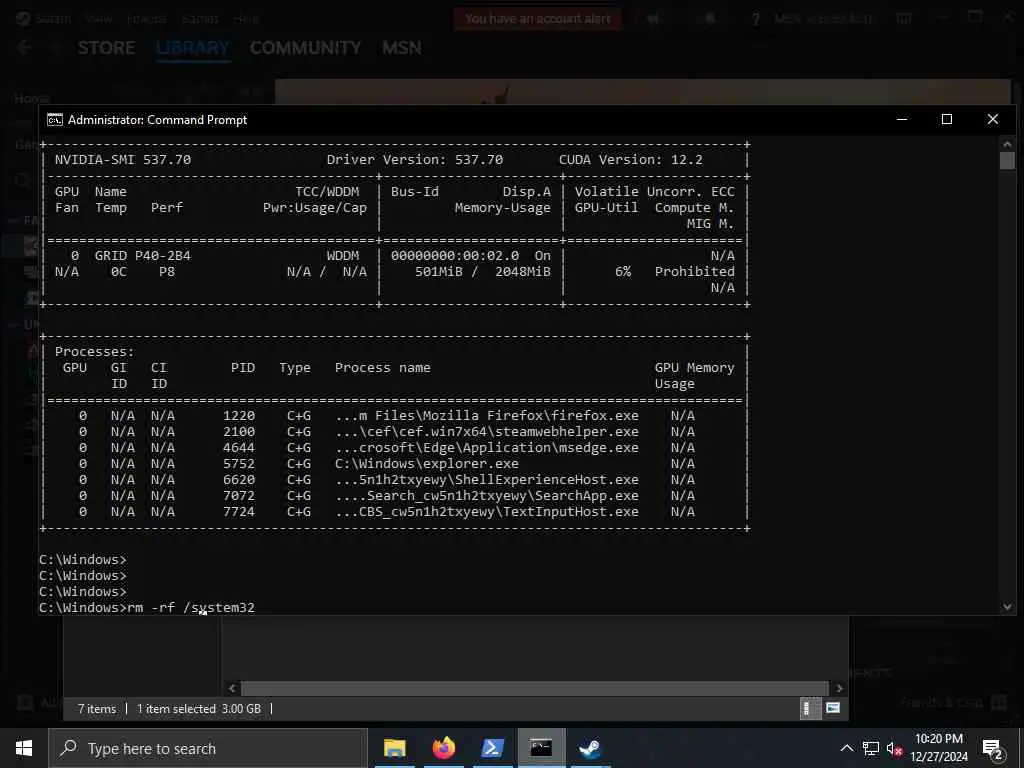Maximize the Command Prompt window
Screen dimensions: 1024x768
click(947, 120)
